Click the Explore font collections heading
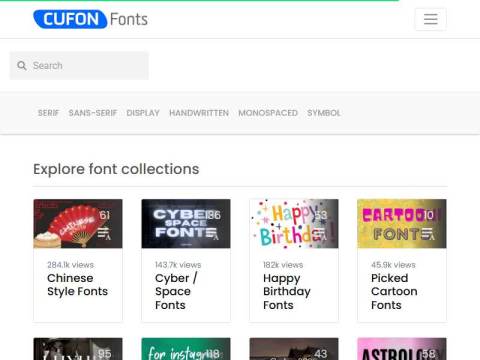 [x=116, y=169]
